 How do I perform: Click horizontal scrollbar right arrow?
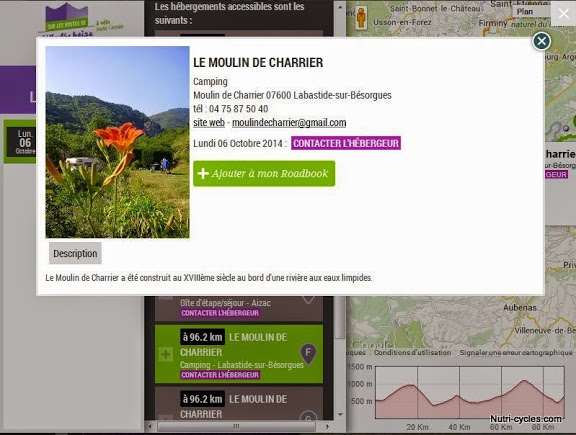pyautogui.click(x=327, y=427)
